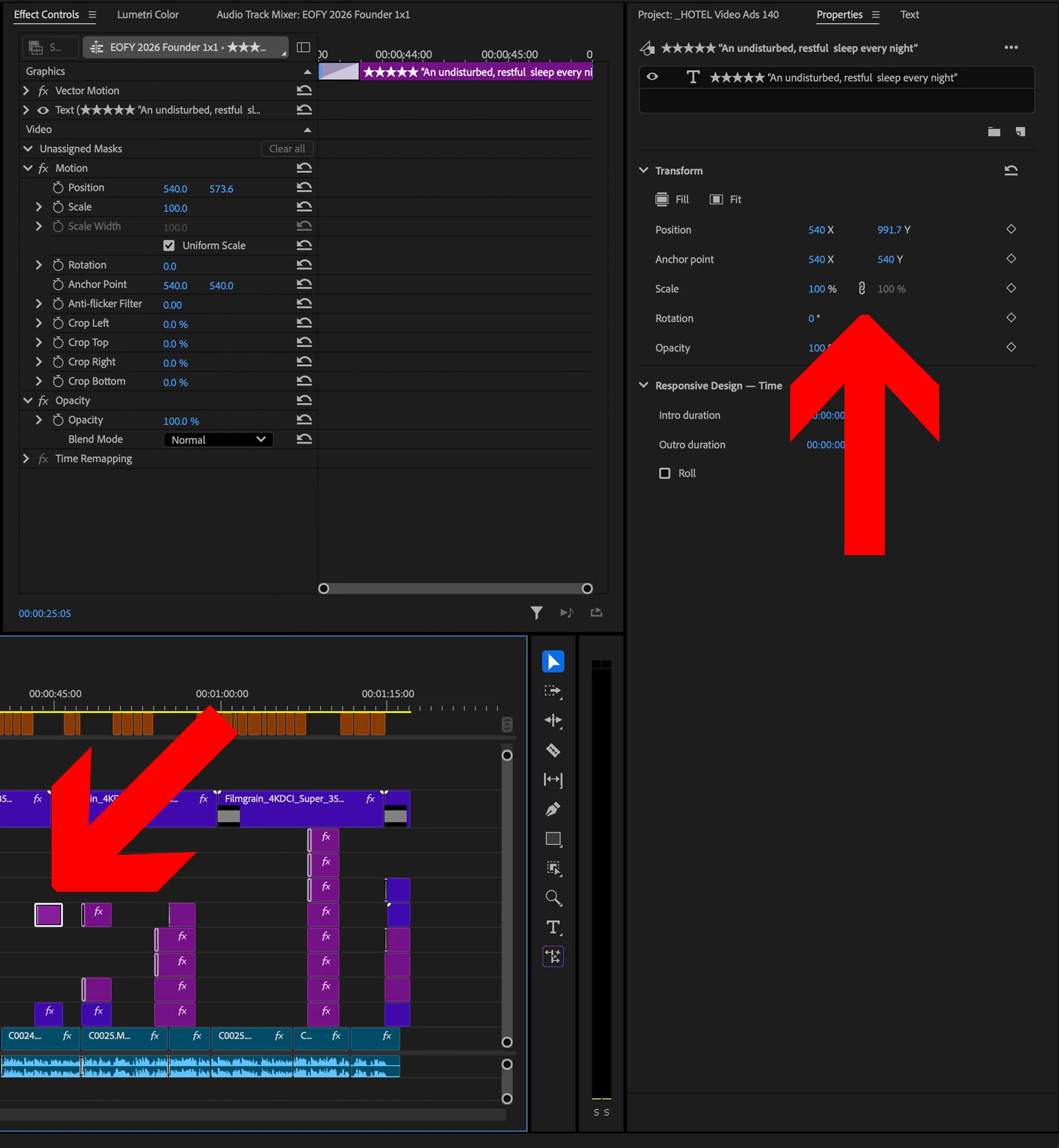The height and width of the screenshot is (1148, 1059).
Task: Select the Selection tool arrow
Action: click(553, 661)
